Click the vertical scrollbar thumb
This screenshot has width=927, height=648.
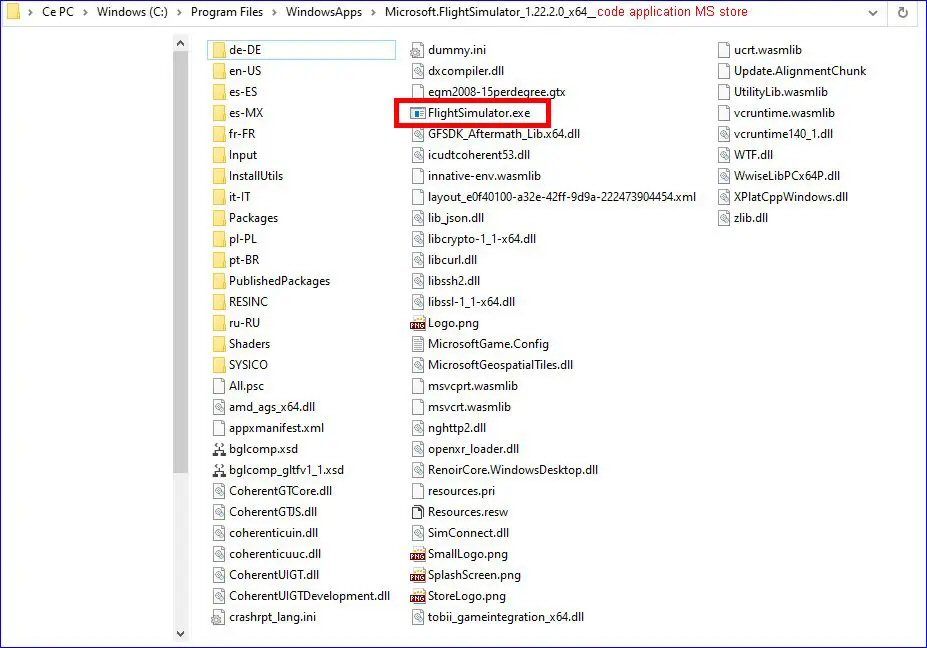(x=180, y=262)
